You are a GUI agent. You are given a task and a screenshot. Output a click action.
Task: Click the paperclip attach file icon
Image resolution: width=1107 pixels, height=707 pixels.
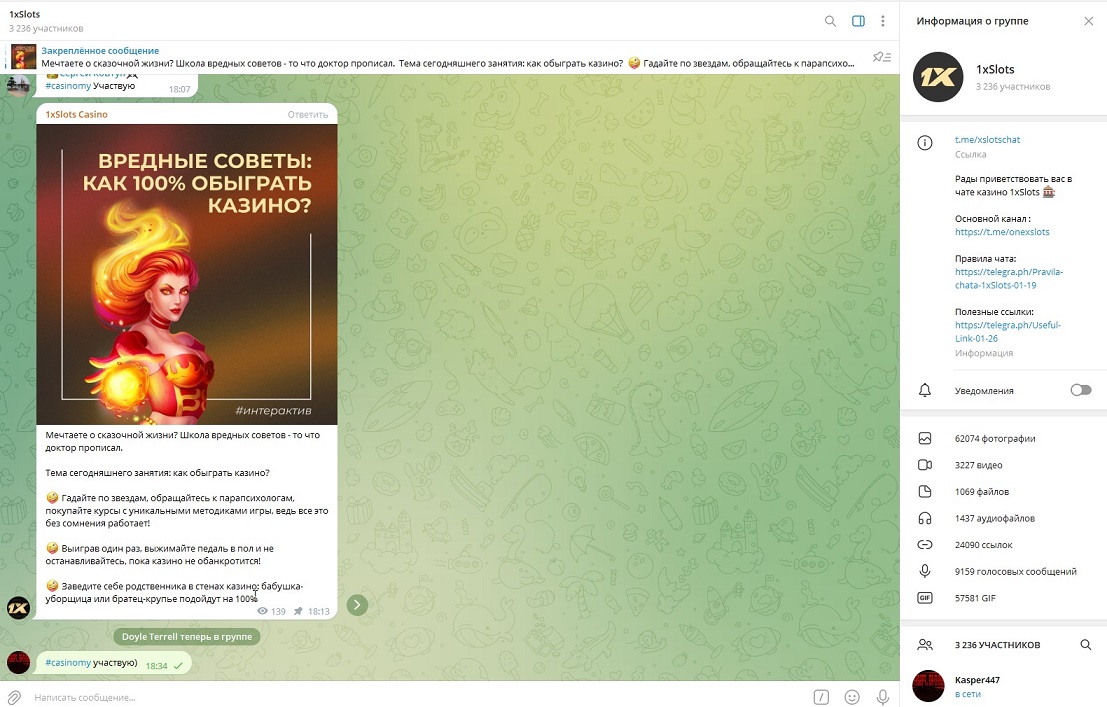tap(15, 697)
